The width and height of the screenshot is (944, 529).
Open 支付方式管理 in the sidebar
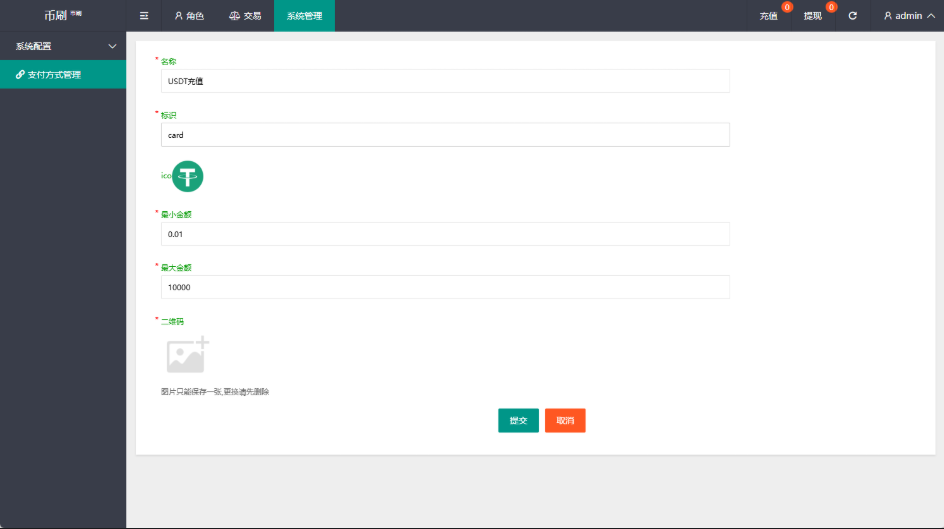[63, 75]
